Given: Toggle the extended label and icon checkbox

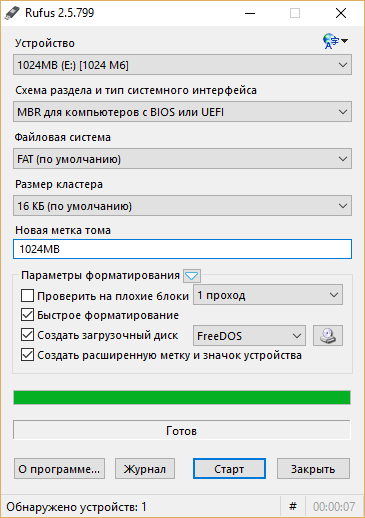Looking at the screenshot, I should coord(27,355).
